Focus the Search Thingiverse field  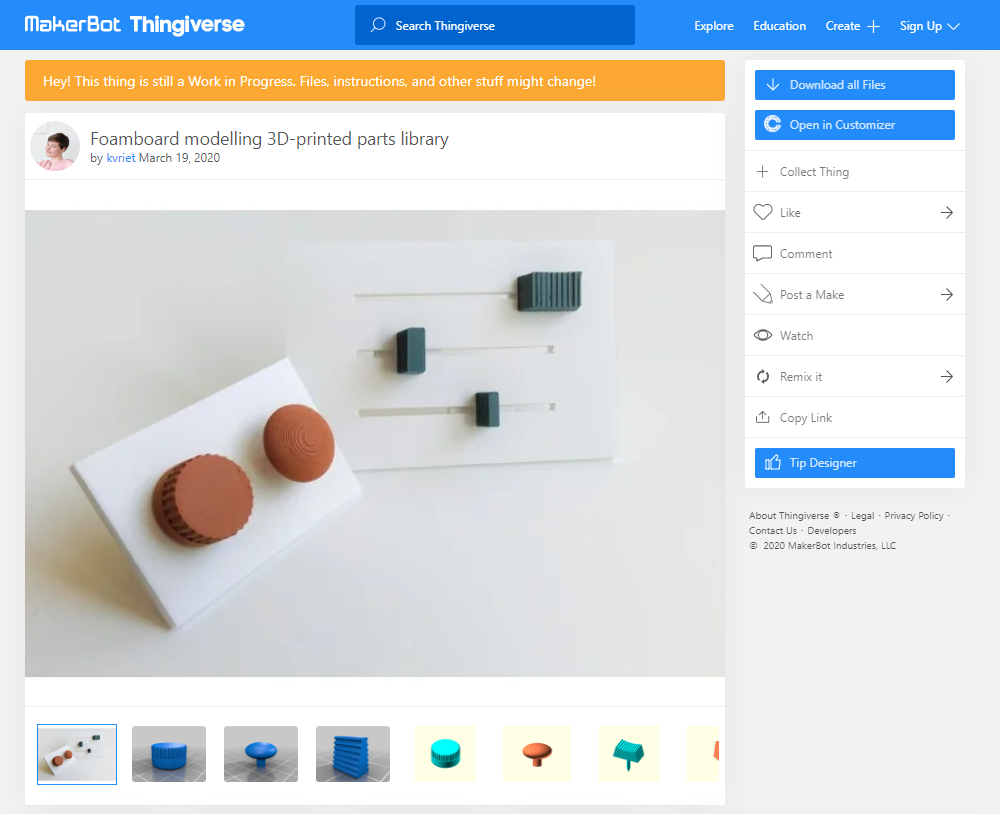coord(495,25)
